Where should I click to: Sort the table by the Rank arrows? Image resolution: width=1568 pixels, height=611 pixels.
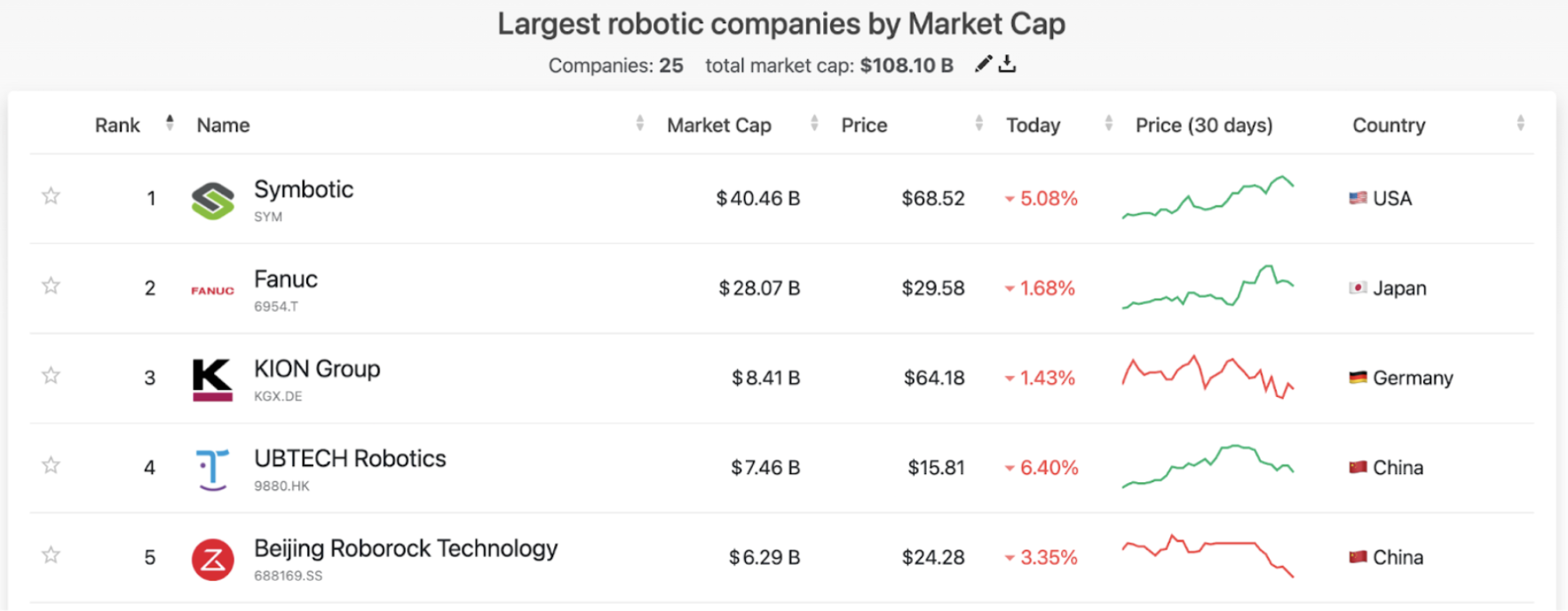(x=170, y=123)
